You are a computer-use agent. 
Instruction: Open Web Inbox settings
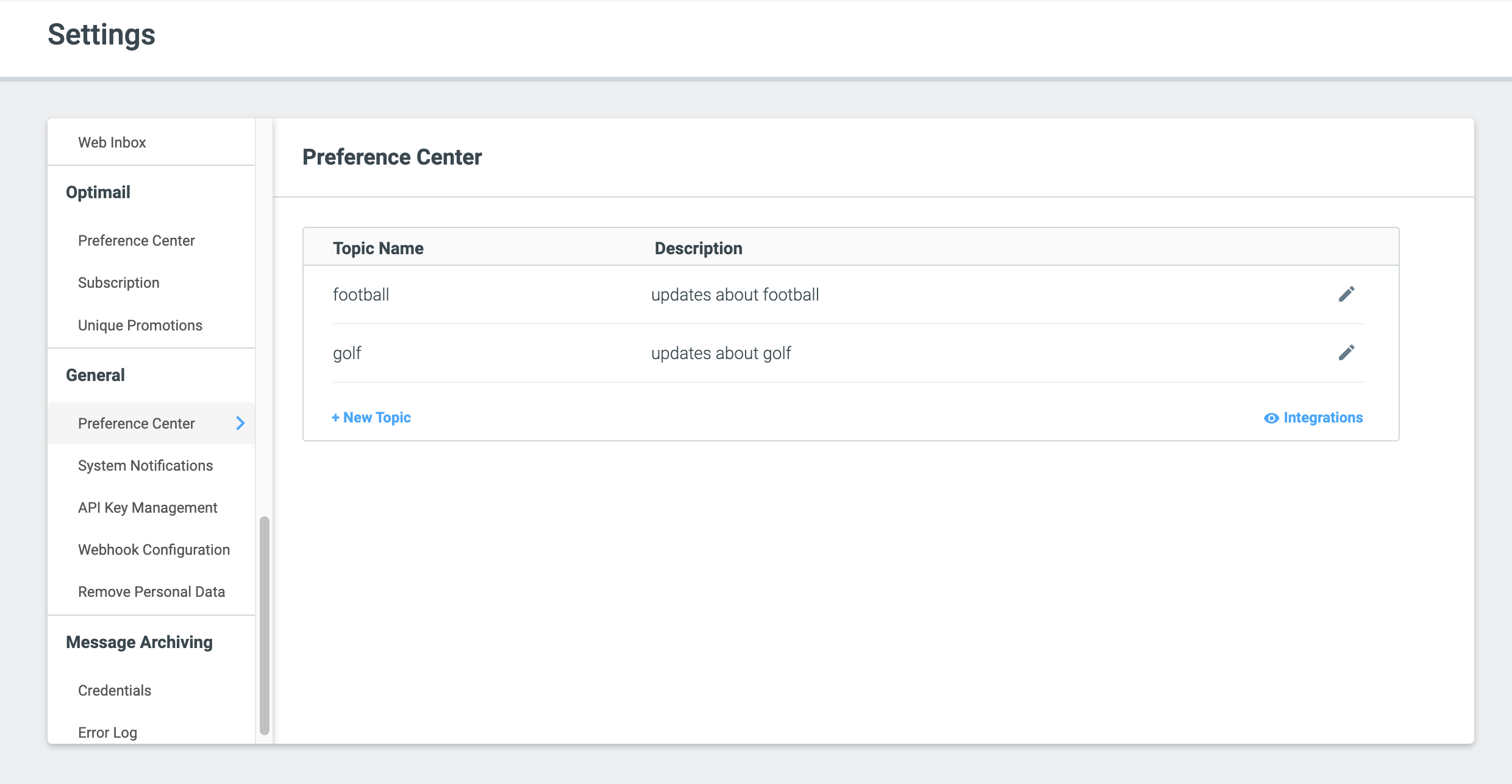tap(112, 142)
